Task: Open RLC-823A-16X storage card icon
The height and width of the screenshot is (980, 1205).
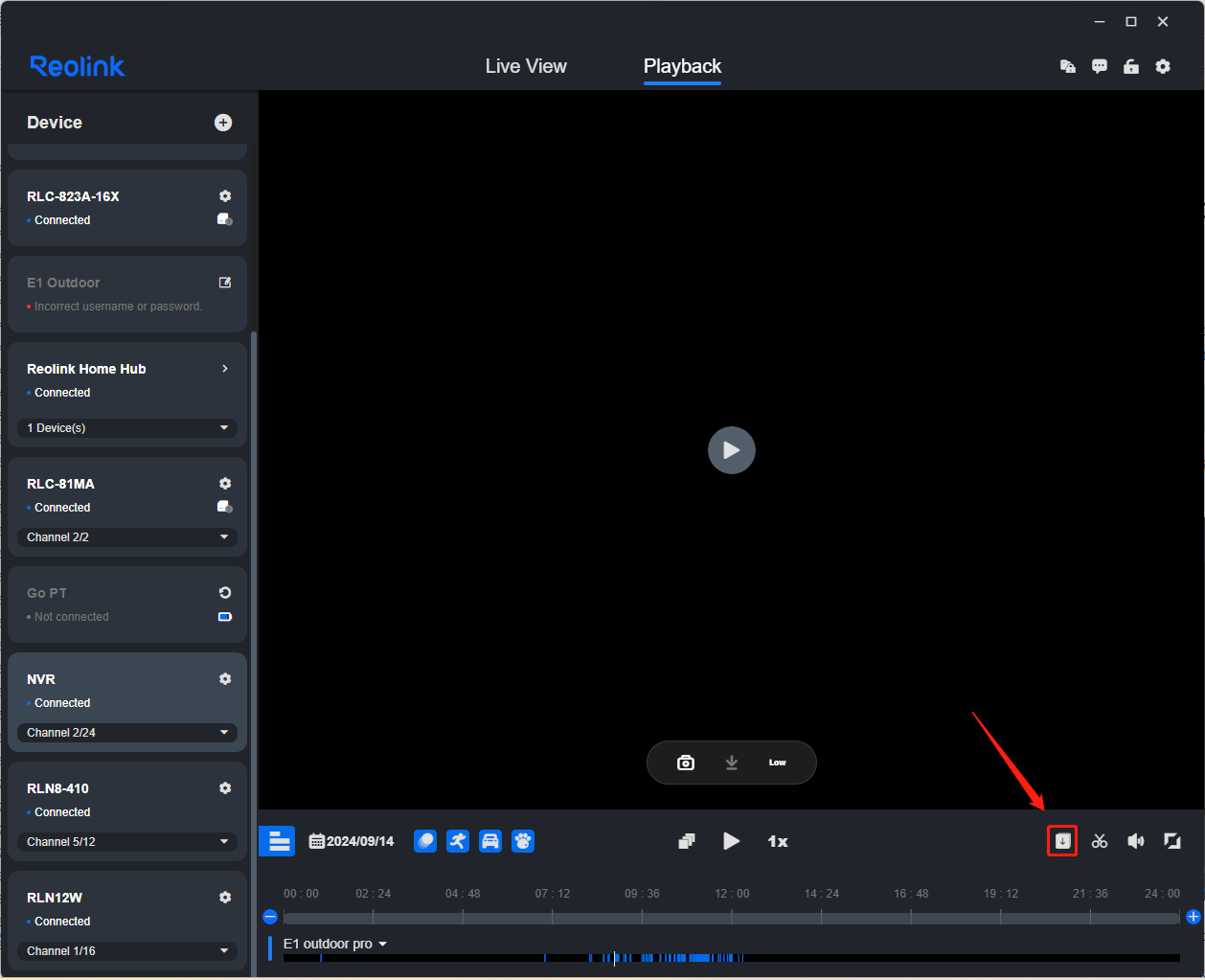Action: point(225,219)
